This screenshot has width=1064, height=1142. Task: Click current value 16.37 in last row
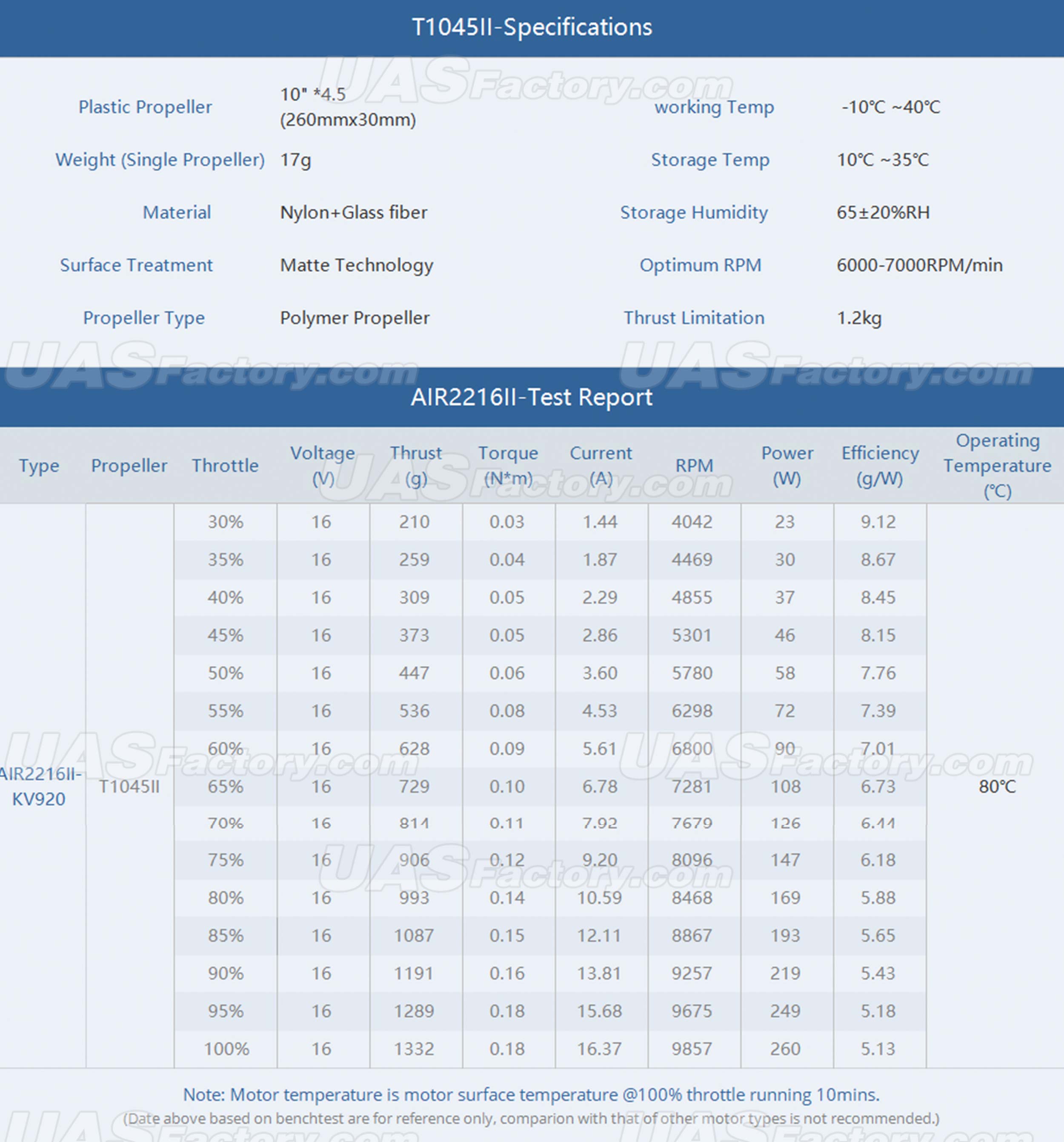coord(599,1049)
